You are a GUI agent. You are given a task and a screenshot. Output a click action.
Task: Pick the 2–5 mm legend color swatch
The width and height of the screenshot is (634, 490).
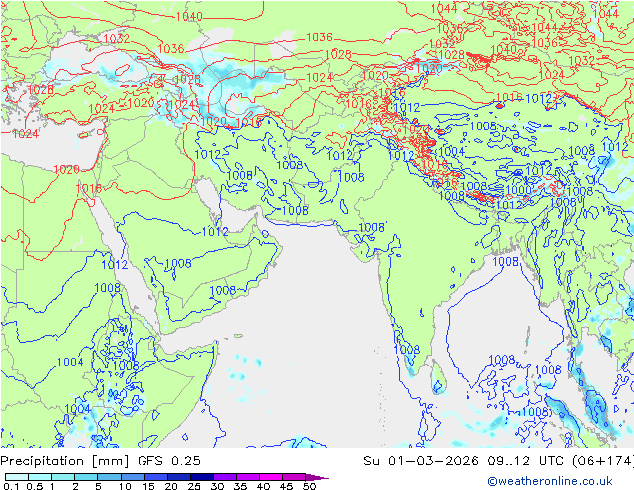tap(86, 477)
